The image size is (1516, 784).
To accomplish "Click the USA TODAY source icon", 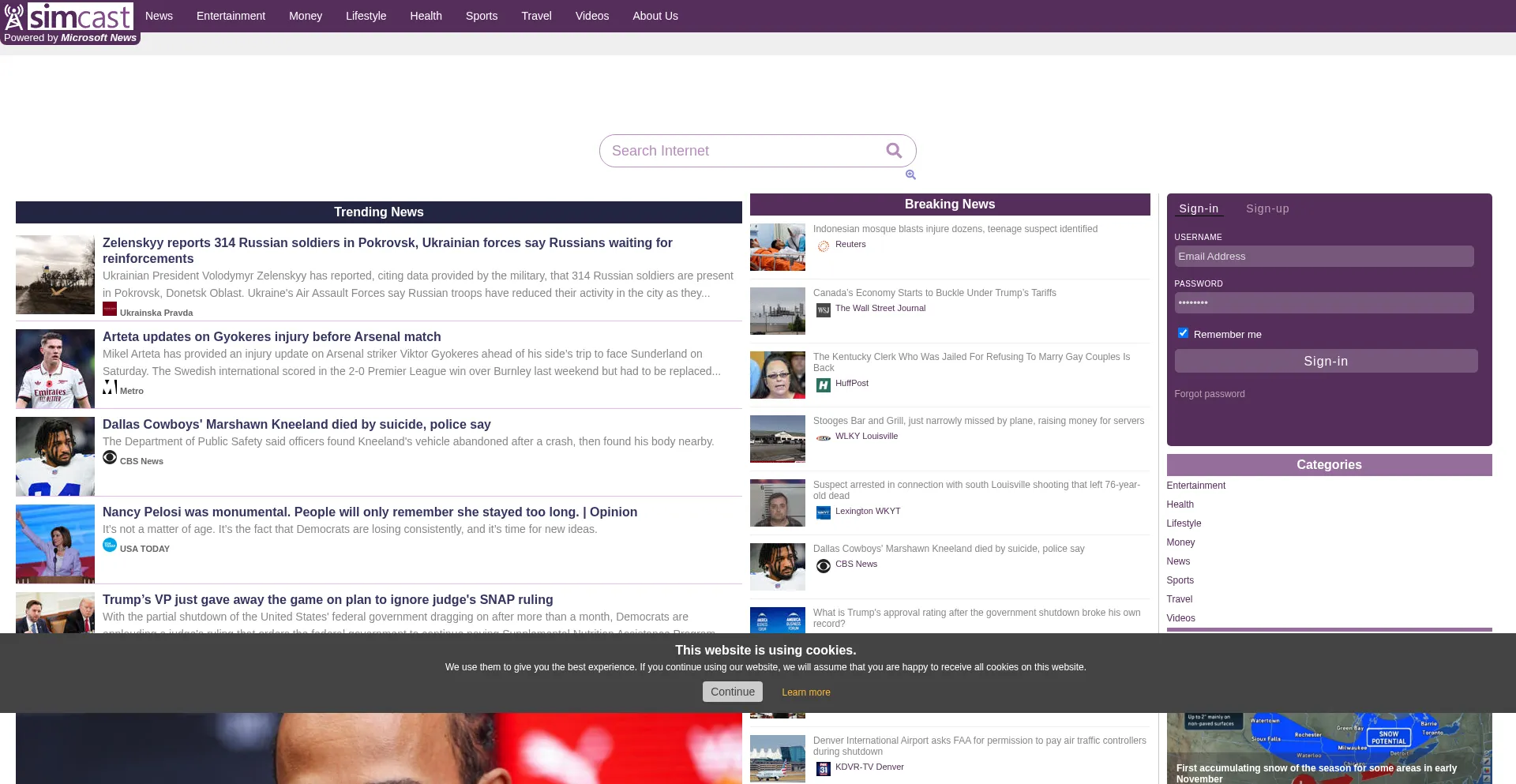I will pos(110,546).
